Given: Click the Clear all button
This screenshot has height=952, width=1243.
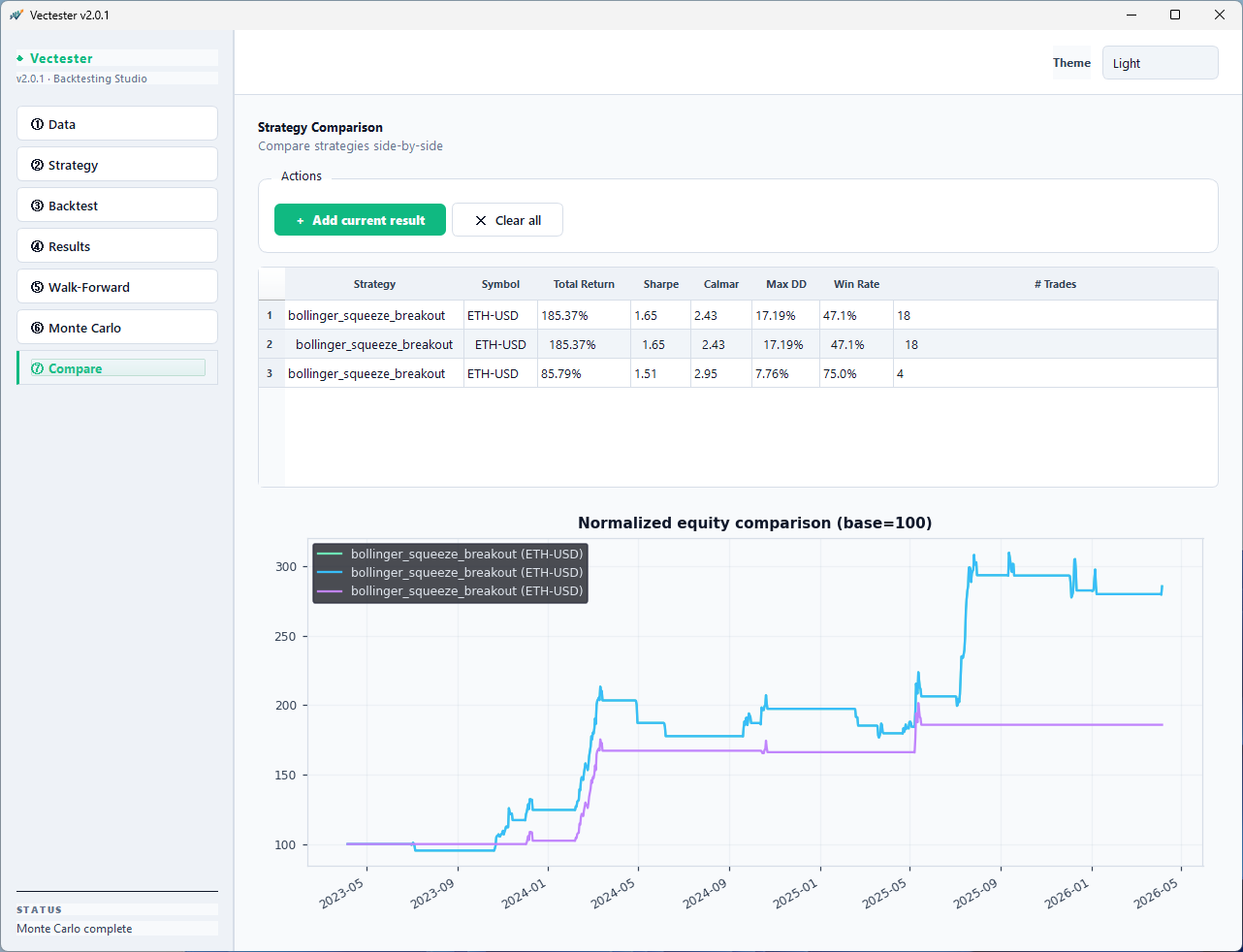Looking at the screenshot, I should point(507,219).
